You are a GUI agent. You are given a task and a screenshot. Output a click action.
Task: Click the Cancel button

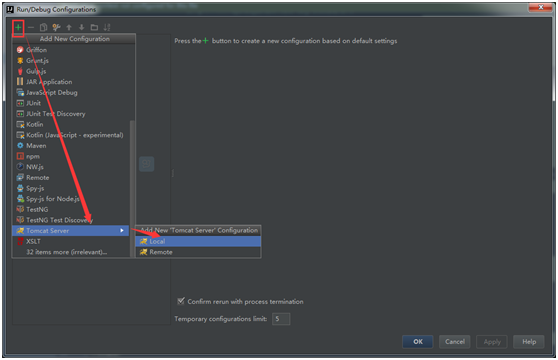[x=455, y=342]
